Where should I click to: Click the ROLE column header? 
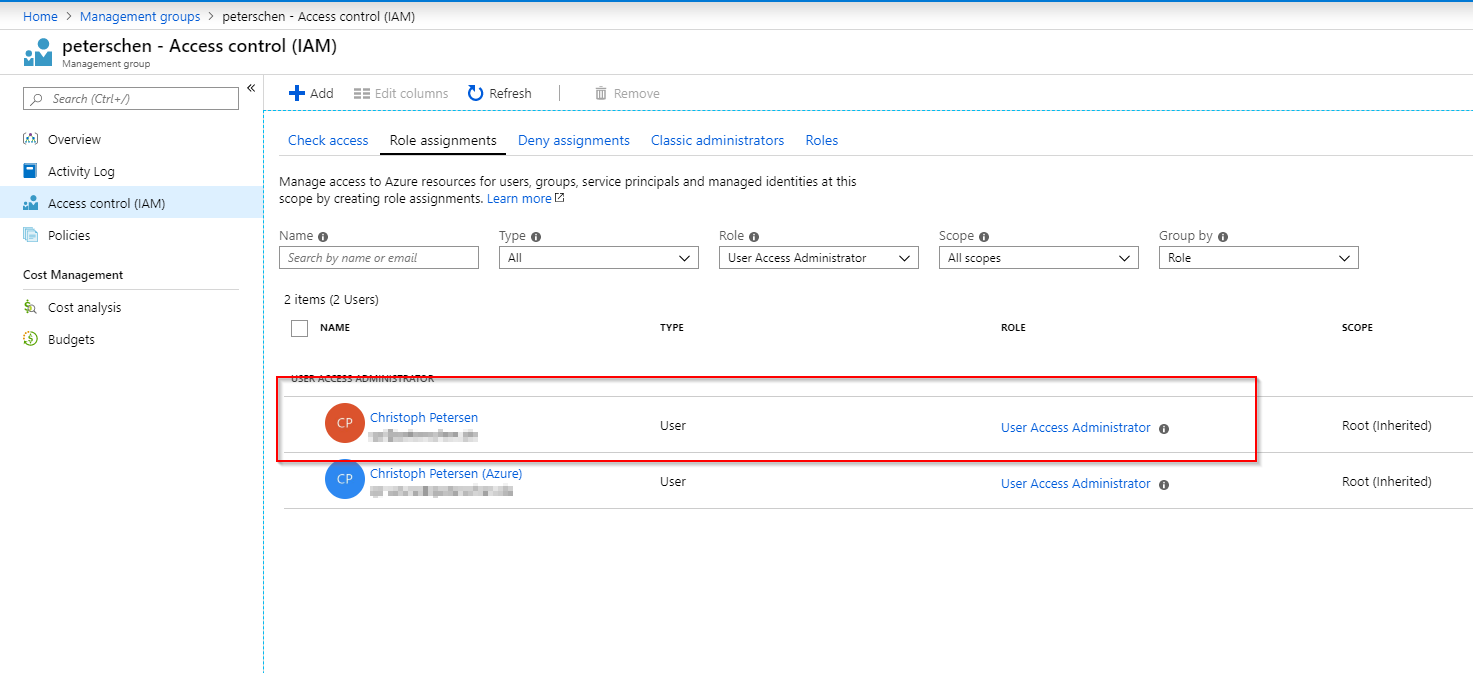(x=1013, y=328)
